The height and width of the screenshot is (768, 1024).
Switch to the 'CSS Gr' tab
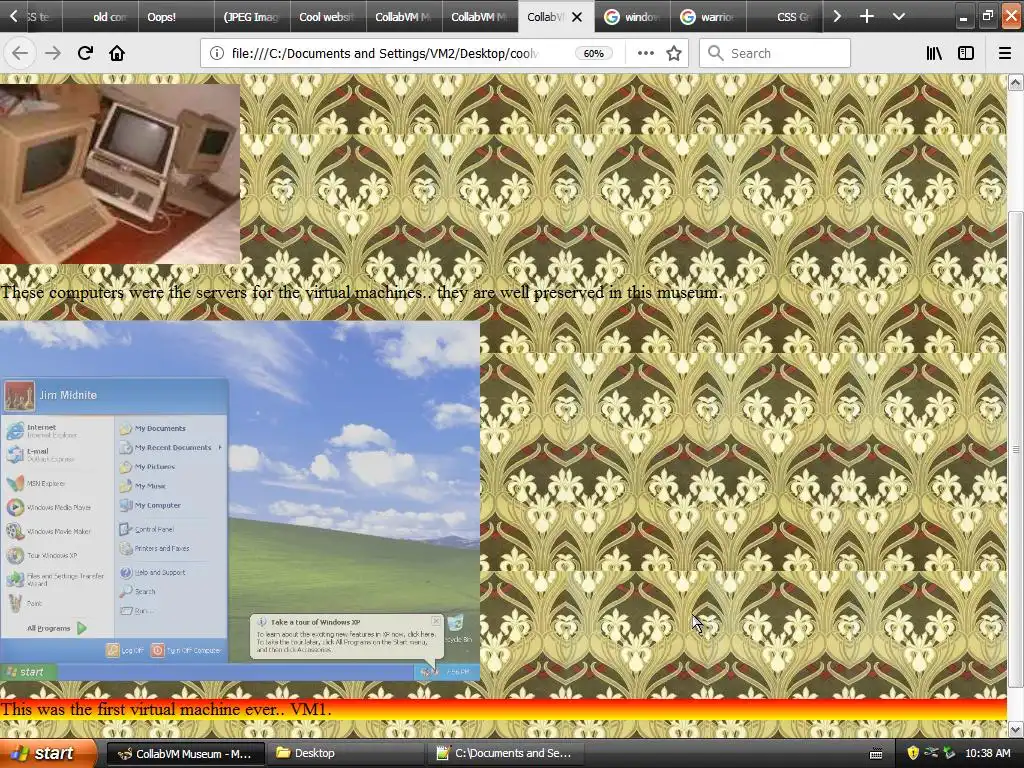[784, 17]
